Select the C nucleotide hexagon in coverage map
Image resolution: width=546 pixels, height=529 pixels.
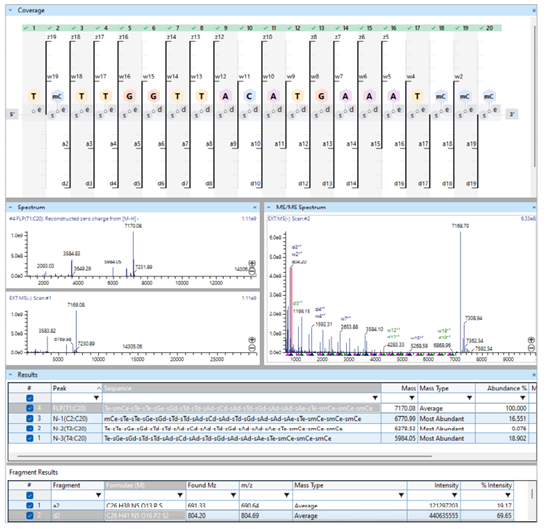[249, 96]
